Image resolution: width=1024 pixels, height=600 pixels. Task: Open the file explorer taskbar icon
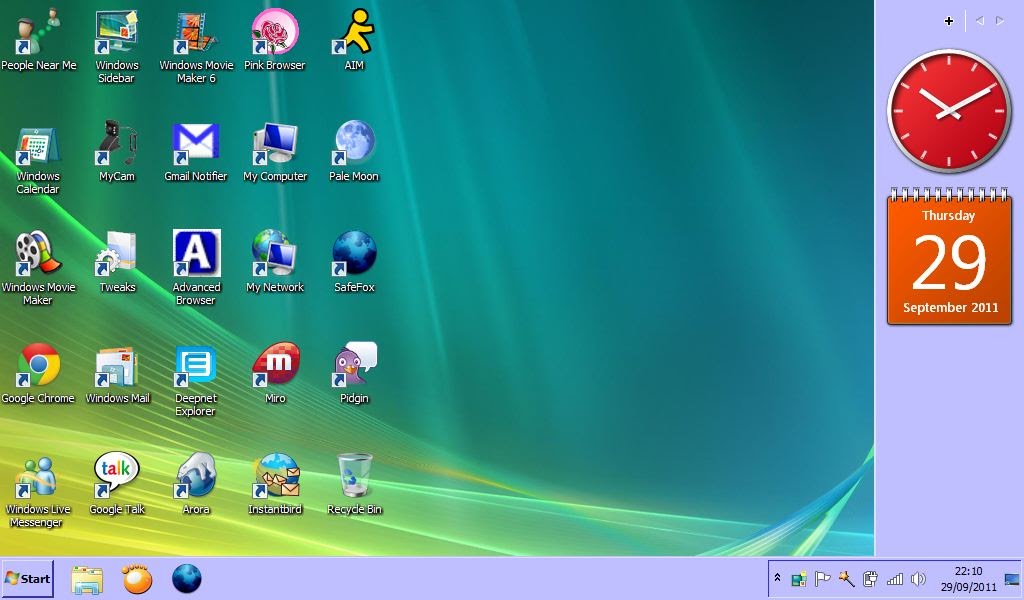click(x=87, y=578)
